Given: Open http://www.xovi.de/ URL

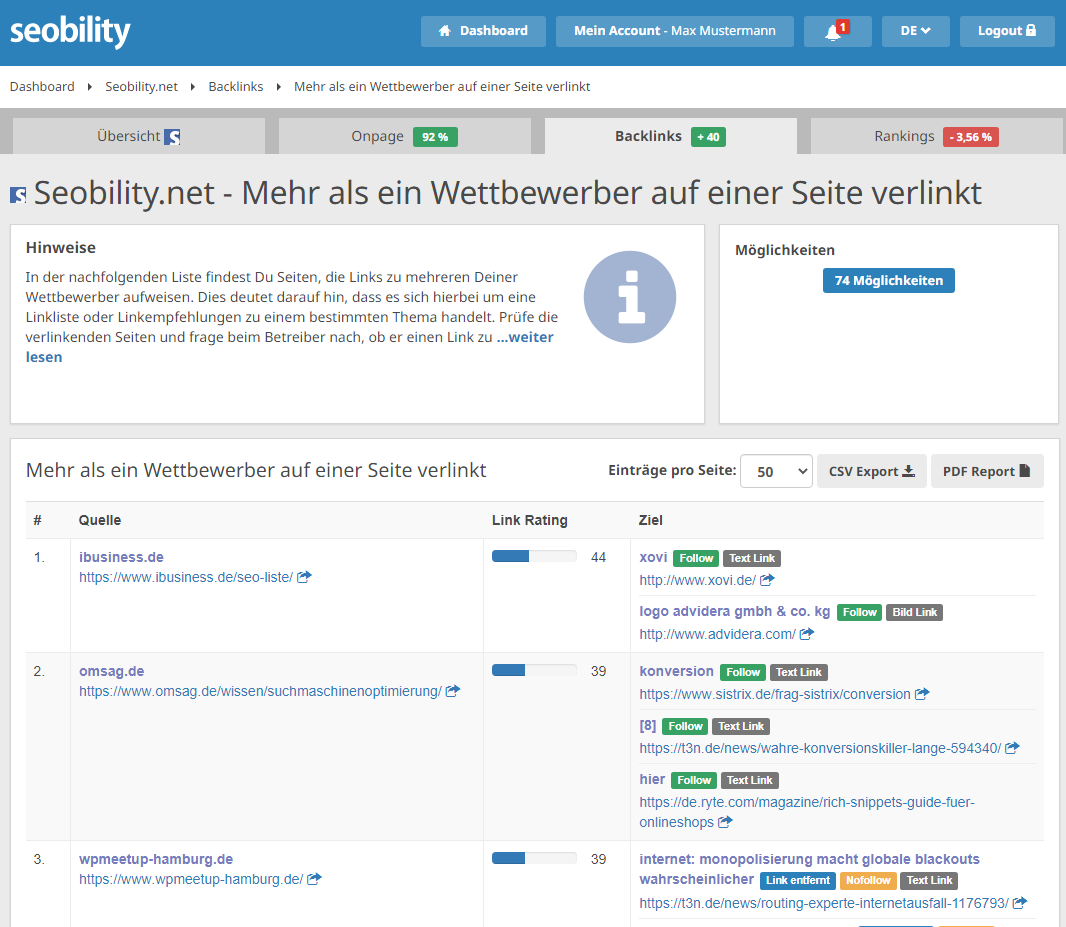Looking at the screenshot, I should (697, 580).
